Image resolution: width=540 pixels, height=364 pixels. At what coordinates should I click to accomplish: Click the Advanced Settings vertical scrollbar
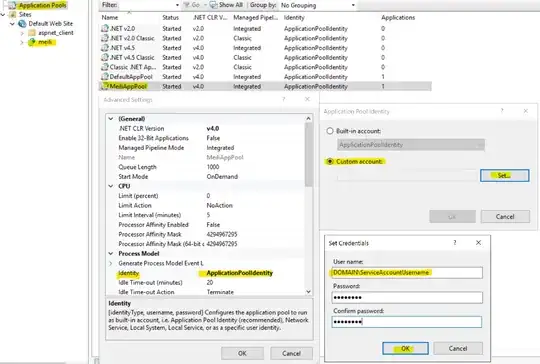coord(309,205)
